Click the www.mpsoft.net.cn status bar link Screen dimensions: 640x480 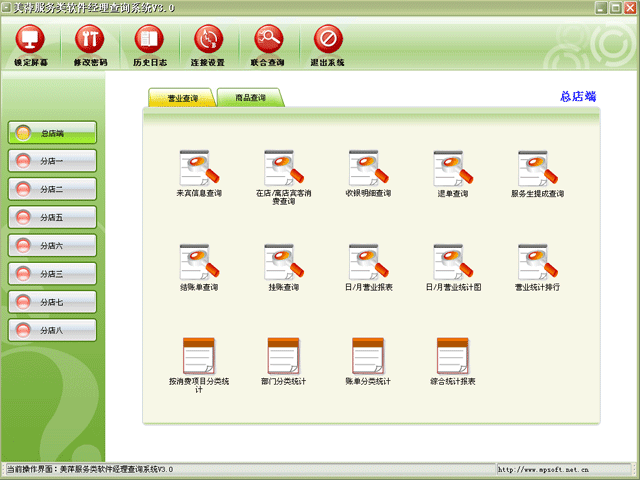pos(544,468)
